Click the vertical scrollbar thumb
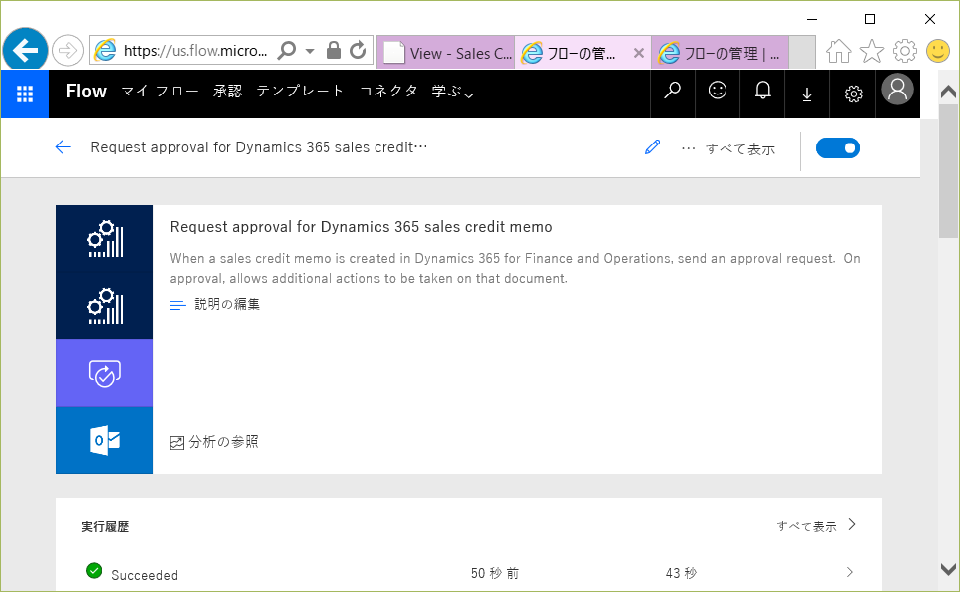This screenshot has width=960, height=592. (x=948, y=170)
